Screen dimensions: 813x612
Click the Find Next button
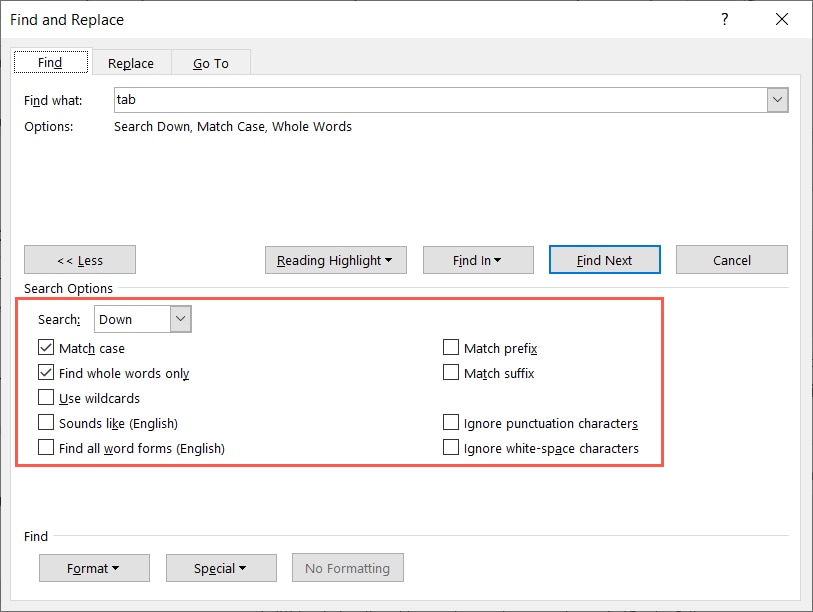604,259
